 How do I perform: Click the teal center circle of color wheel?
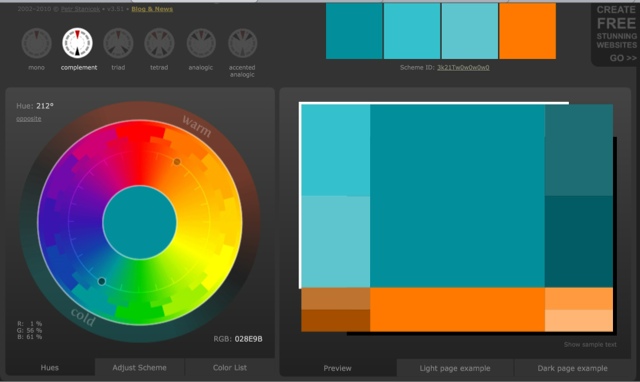pyautogui.click(x=140, y=222)
